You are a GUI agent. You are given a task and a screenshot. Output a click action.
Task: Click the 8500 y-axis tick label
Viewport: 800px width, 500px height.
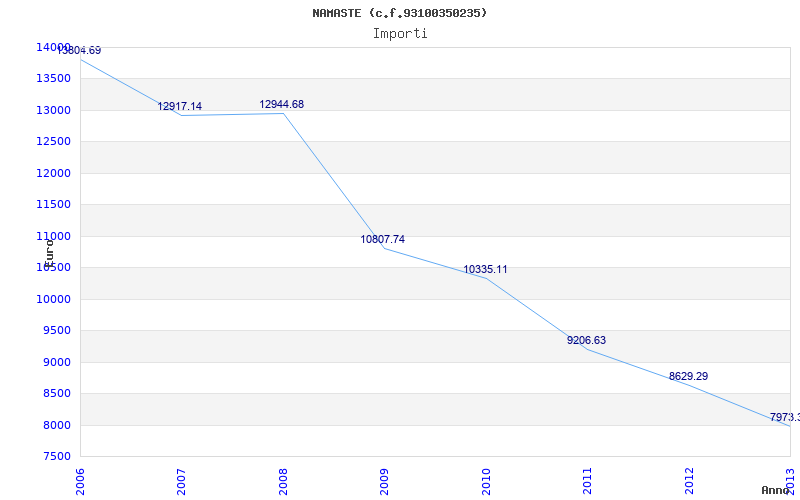pyautogui.click(x=56, y=393)
